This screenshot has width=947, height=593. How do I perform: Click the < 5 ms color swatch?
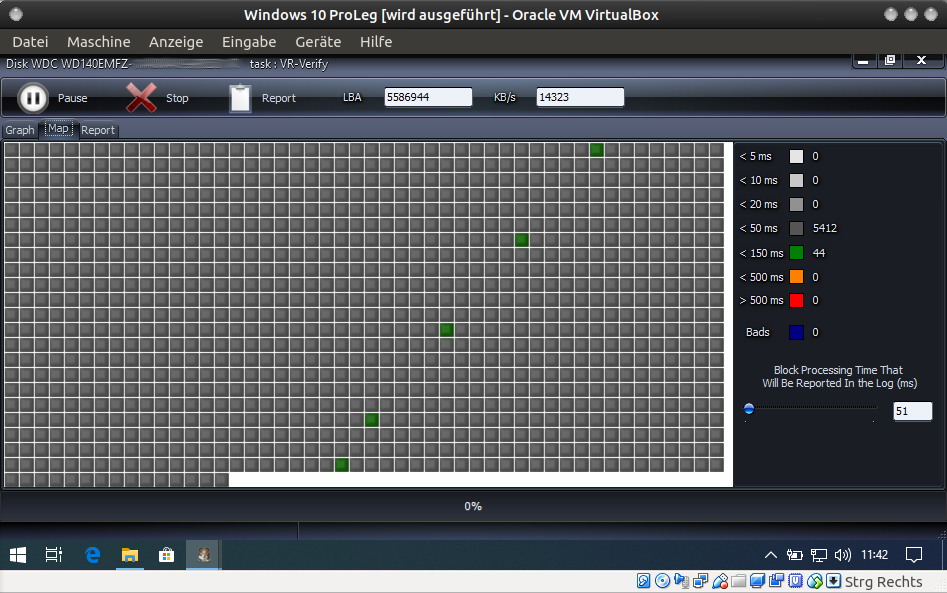pos(797,156)
